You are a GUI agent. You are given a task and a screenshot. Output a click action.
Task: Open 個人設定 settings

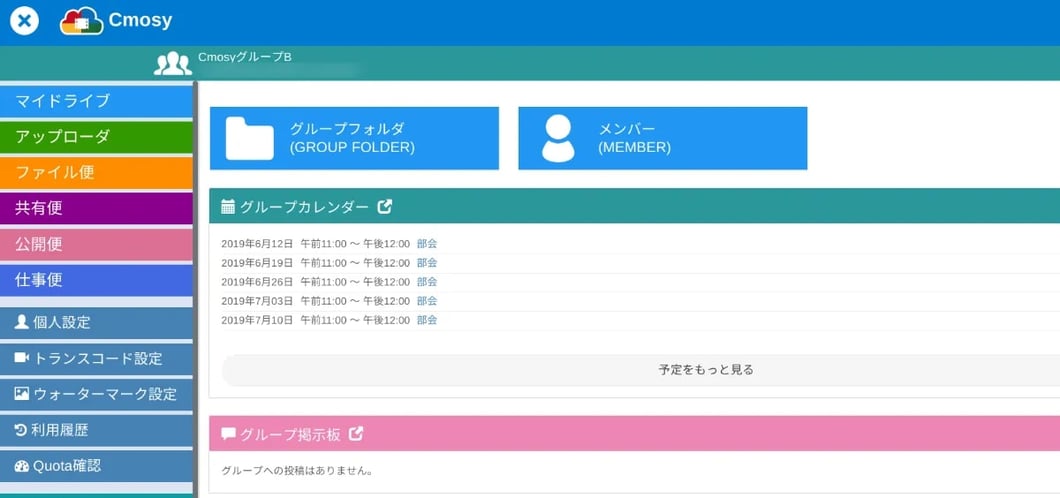96,322
